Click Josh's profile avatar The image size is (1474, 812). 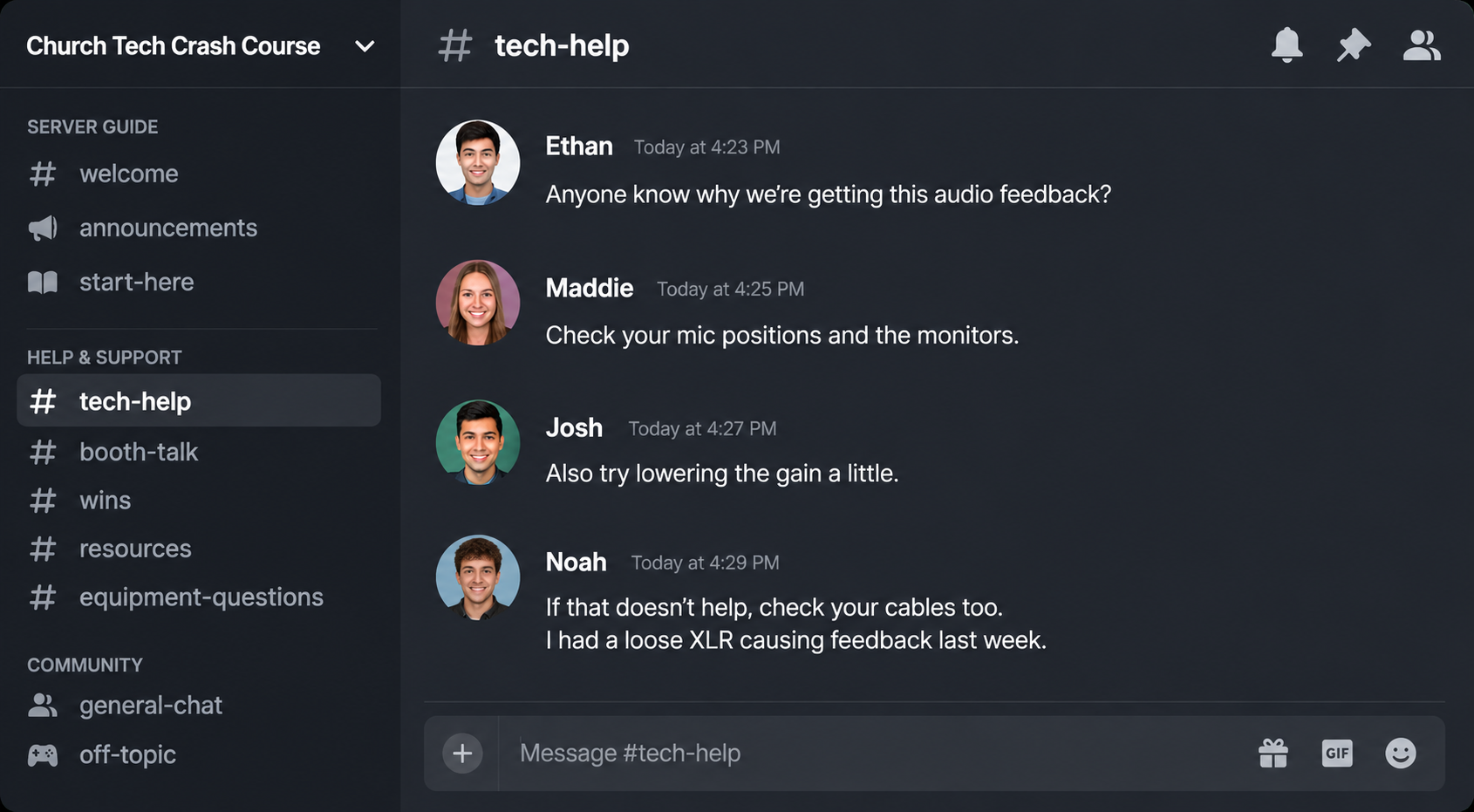pos(478,442)
